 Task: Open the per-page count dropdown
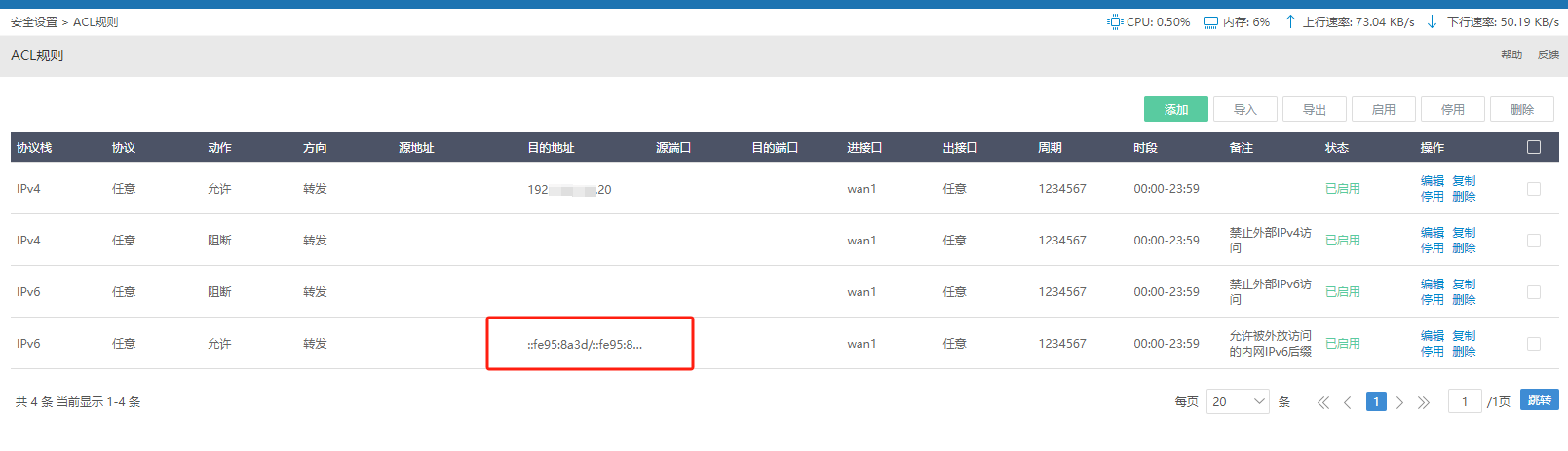click(x=1238, y=401)
